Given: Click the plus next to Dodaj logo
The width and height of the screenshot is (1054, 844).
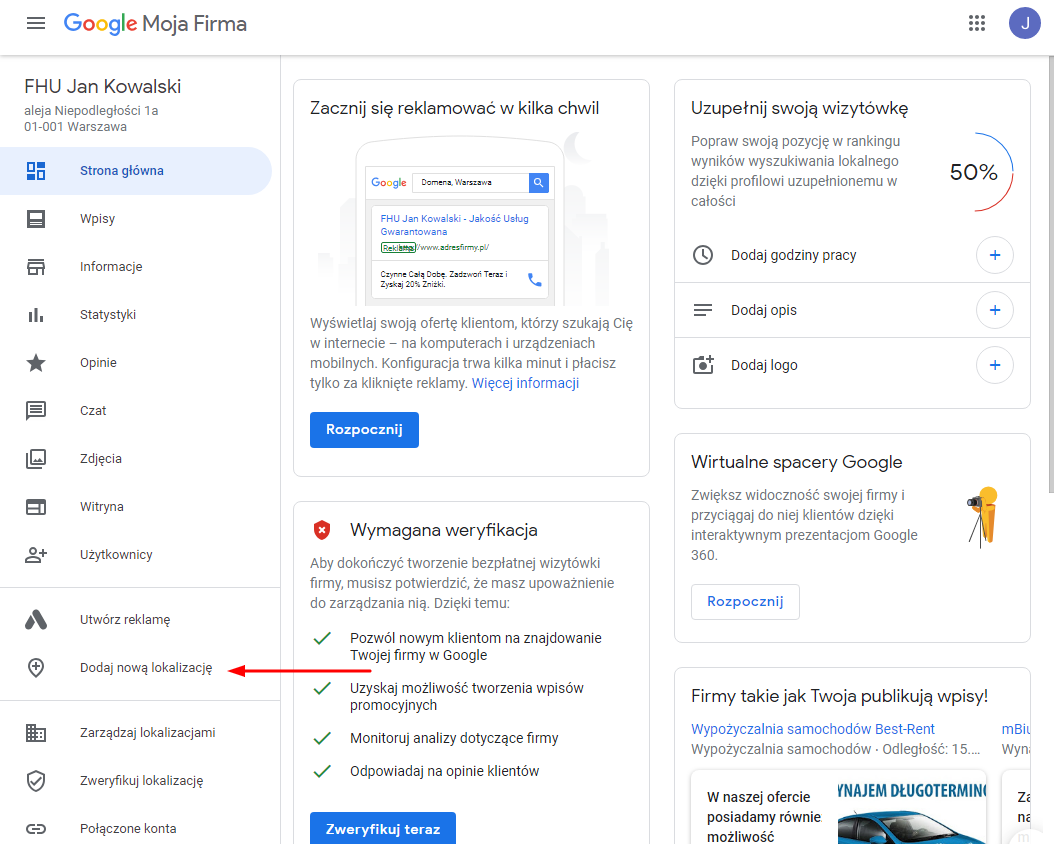Looking at the screenshot, I should pos(994,365).
